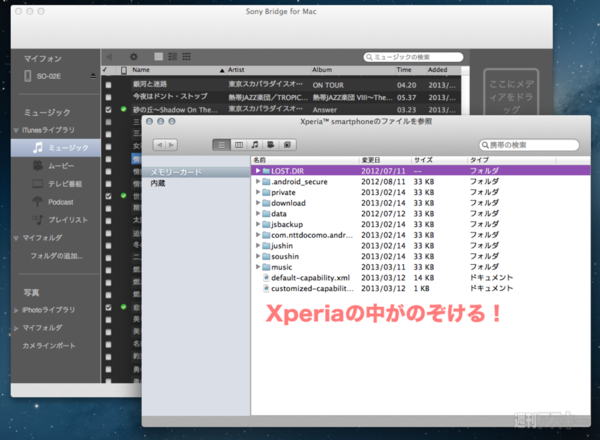Sort by the 変更日 column header

click(385, 160)
